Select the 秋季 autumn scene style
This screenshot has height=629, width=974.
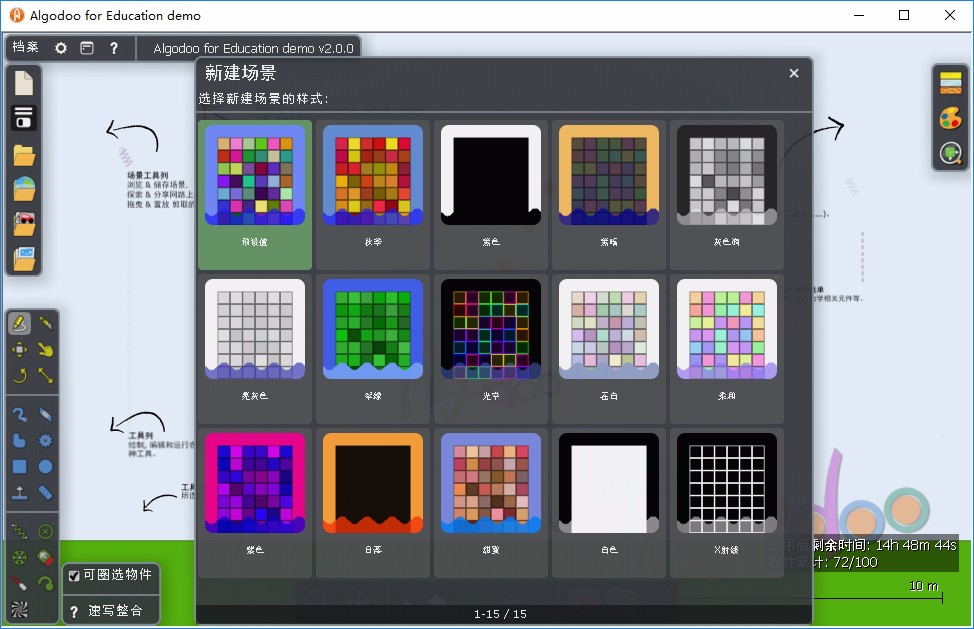coord(372,195)
